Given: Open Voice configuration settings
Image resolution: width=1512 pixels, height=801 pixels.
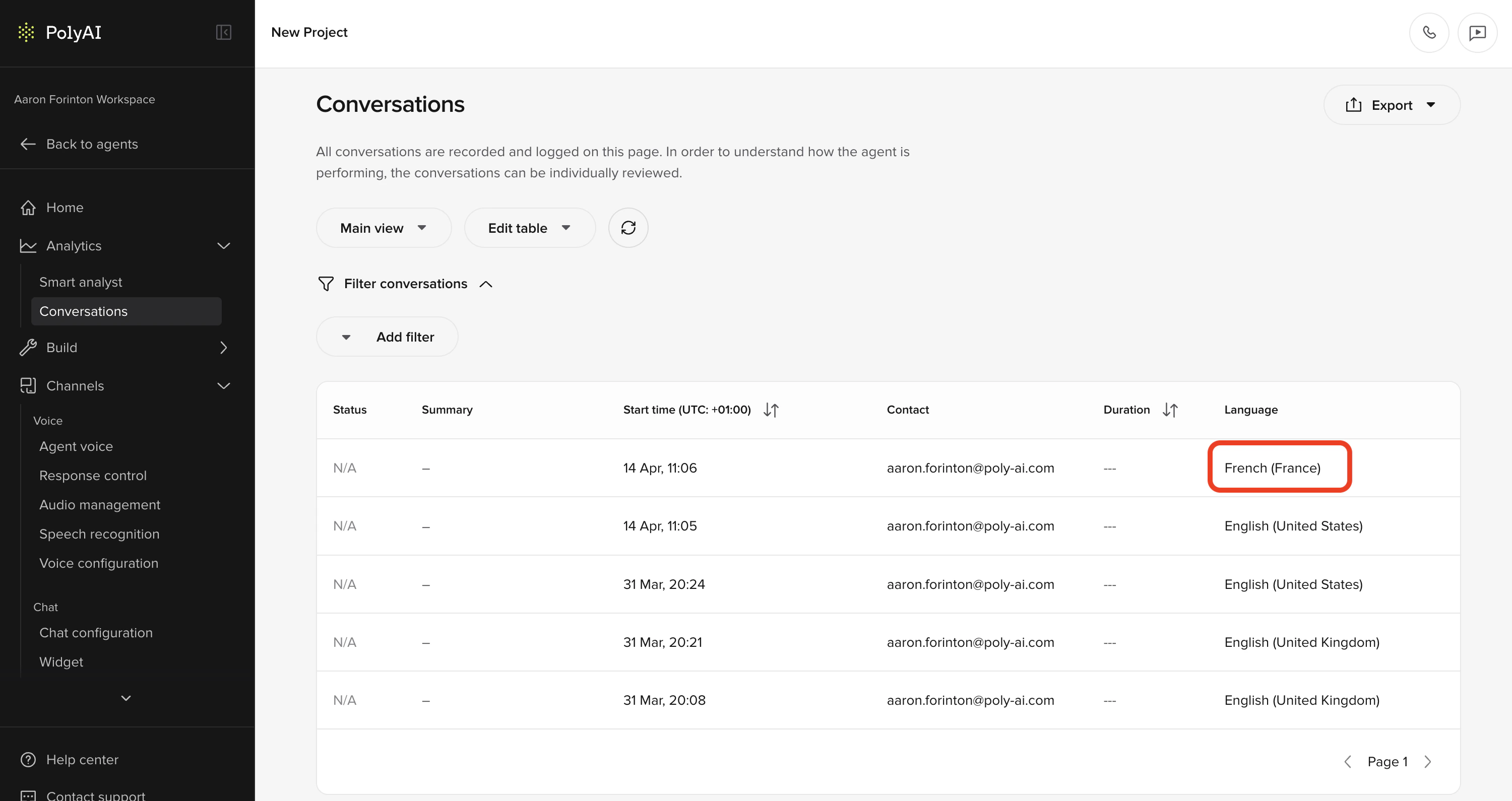Looking at the screenshot, I should coord(99,563).
